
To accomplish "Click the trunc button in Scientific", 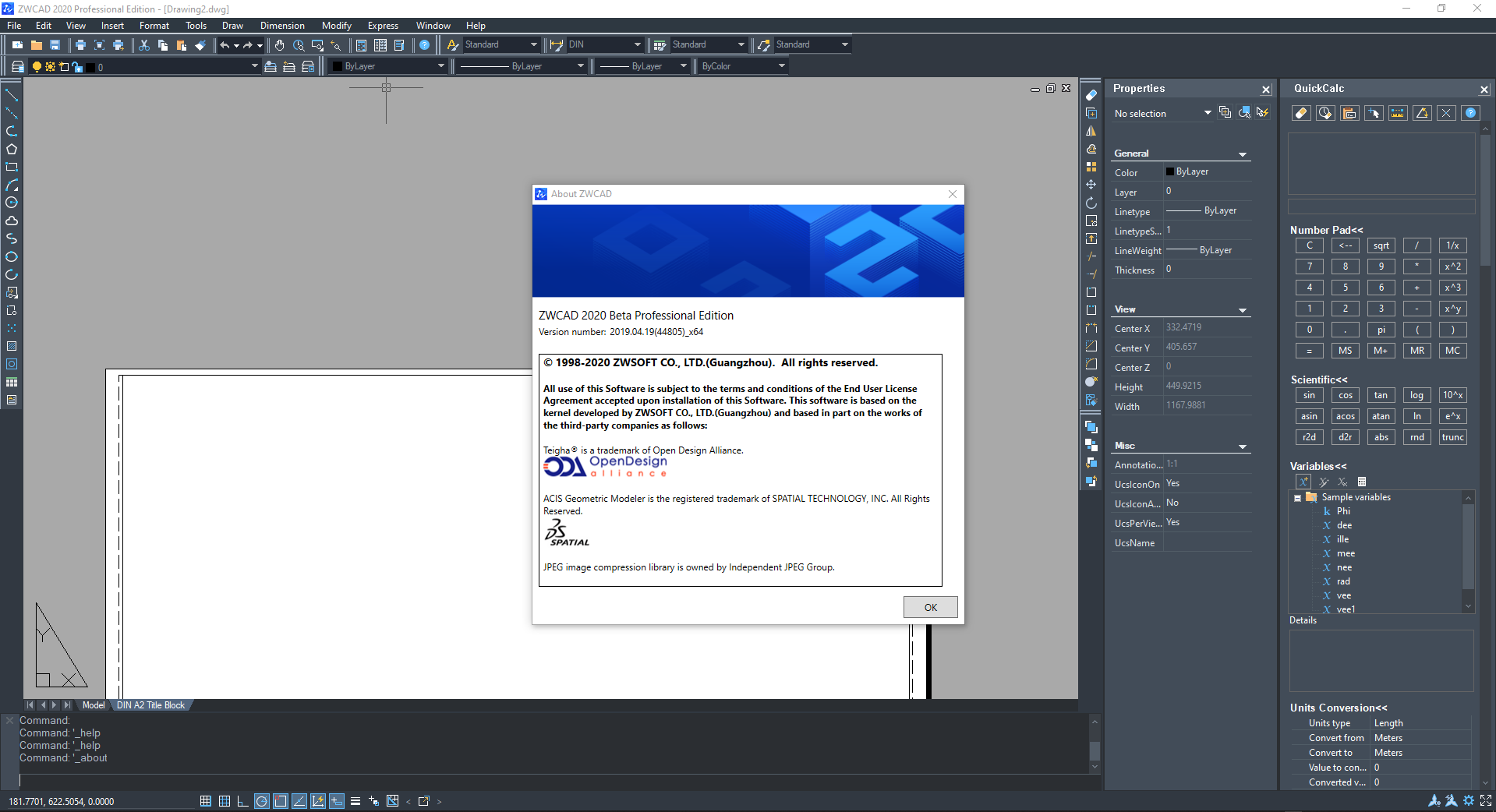I will click(x=1452, y=437).
